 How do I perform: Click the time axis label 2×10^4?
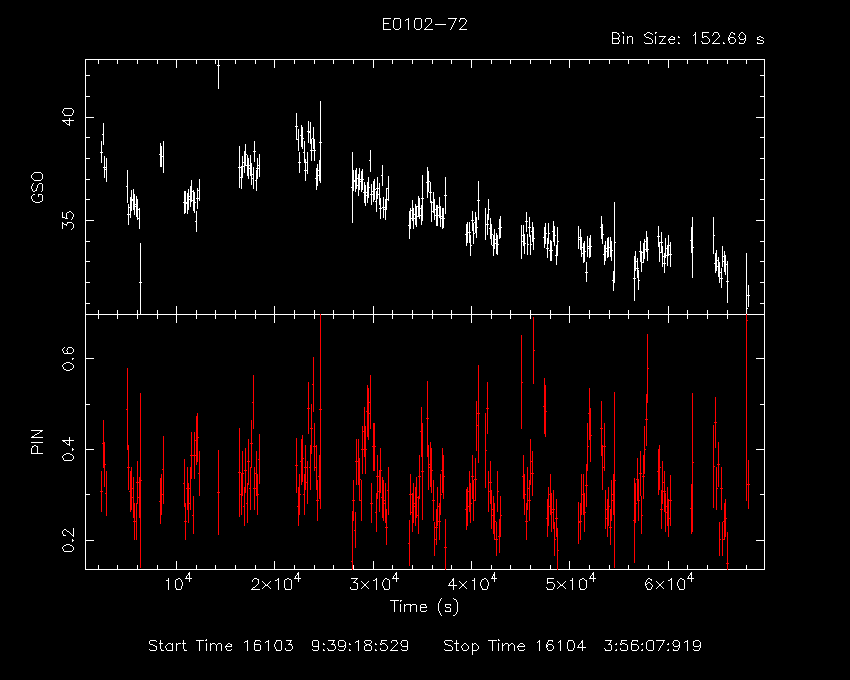point(274,583)
